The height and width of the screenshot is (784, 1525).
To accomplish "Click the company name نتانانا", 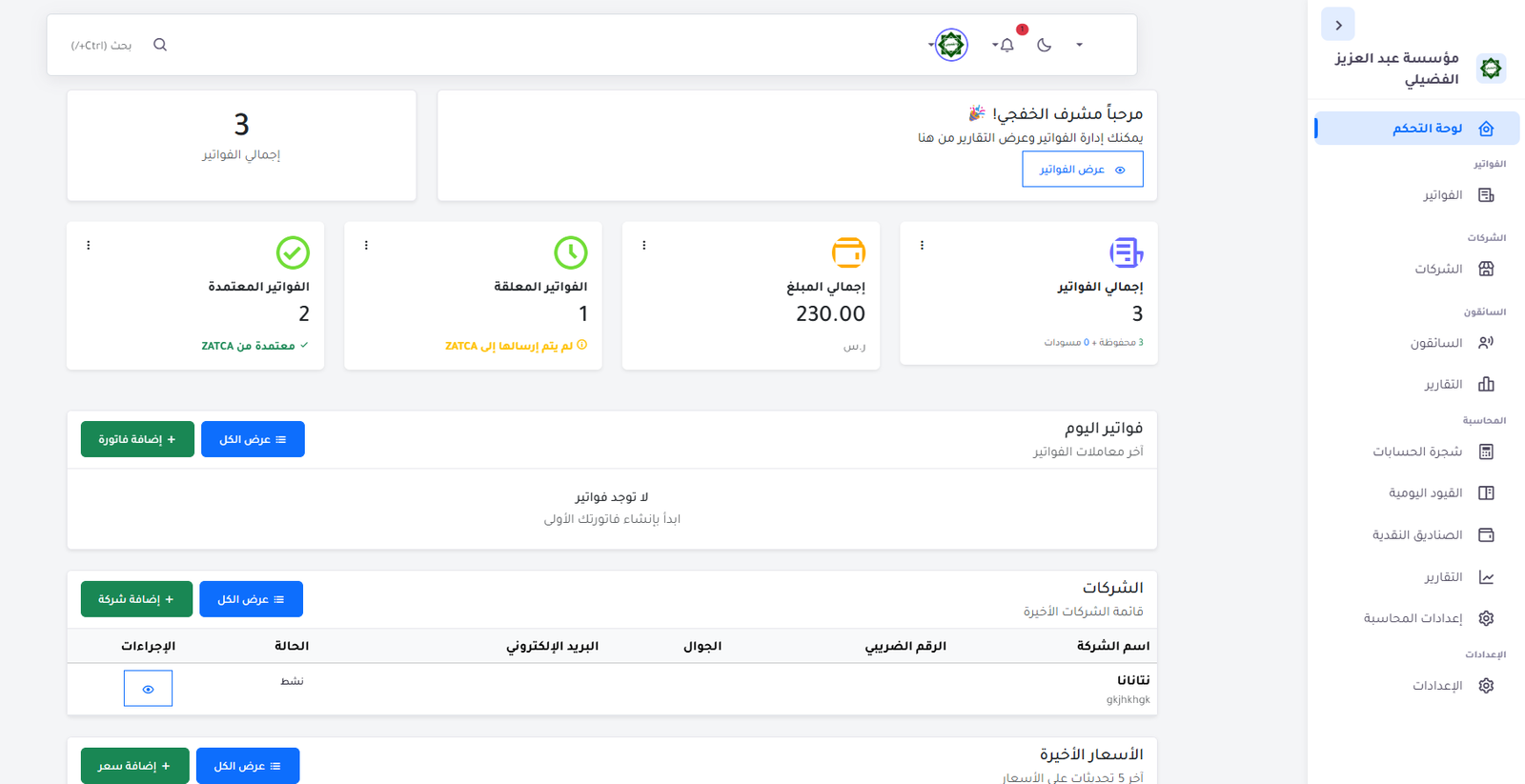I will tap(1133, 680).
